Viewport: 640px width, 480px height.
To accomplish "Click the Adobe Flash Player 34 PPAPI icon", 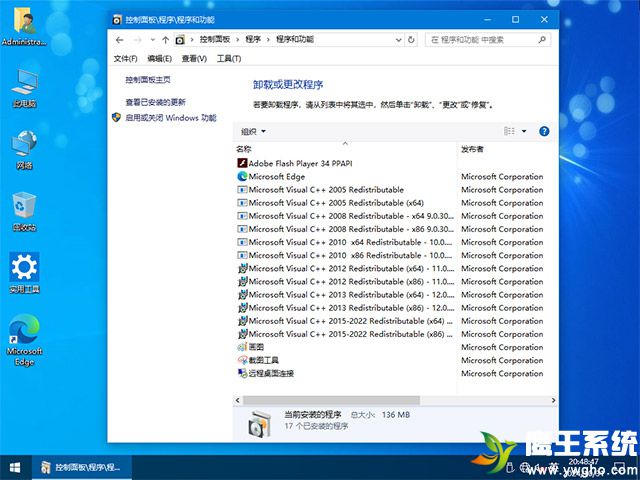I will (x=242, y=163).
